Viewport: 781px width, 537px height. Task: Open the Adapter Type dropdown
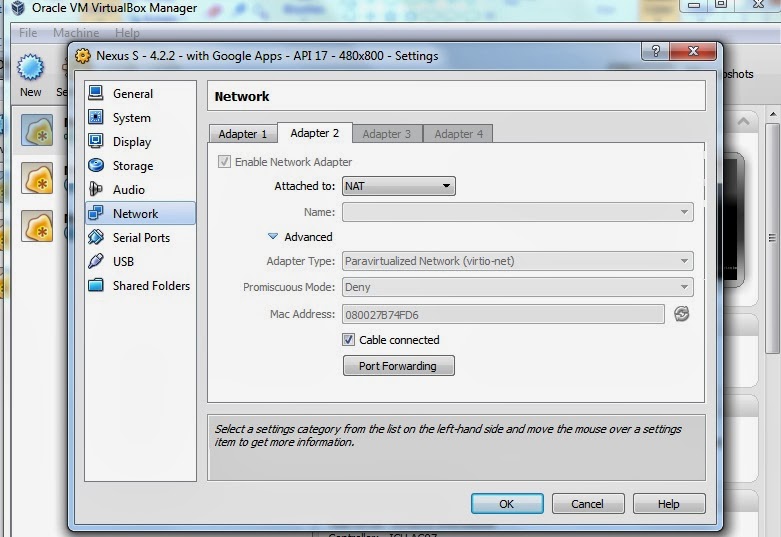(x=518, y=261)
